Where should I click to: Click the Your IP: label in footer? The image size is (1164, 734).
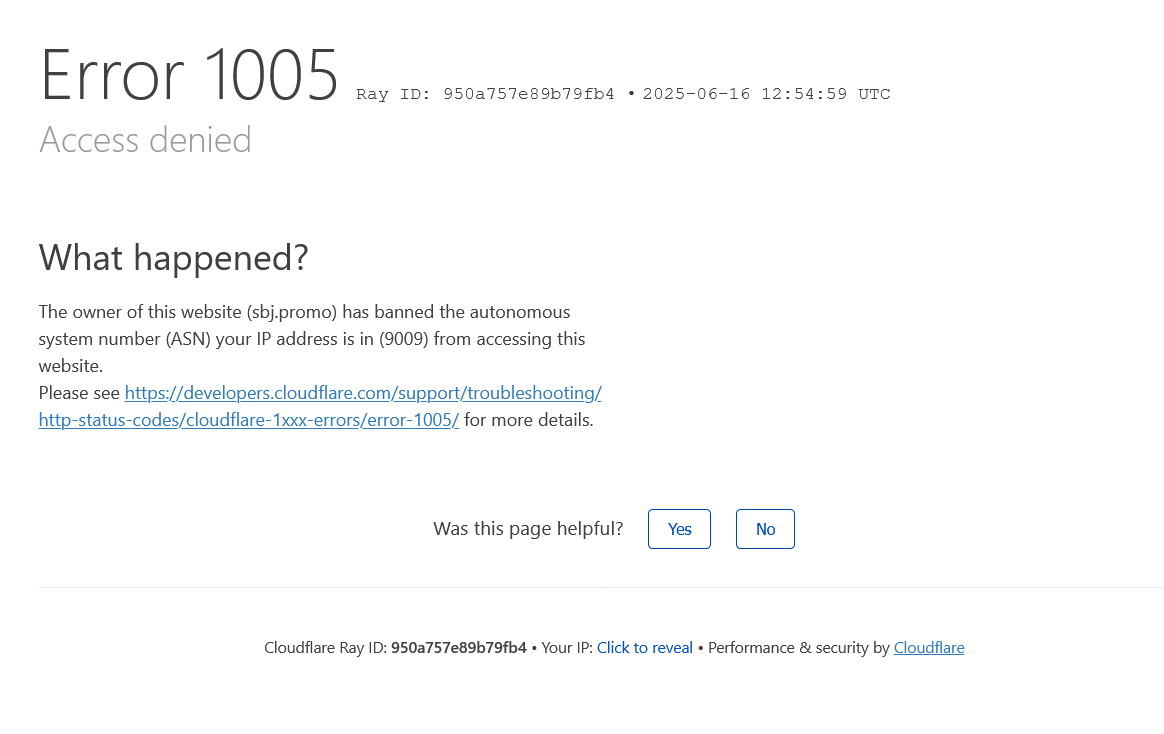[x=567, y=648]
